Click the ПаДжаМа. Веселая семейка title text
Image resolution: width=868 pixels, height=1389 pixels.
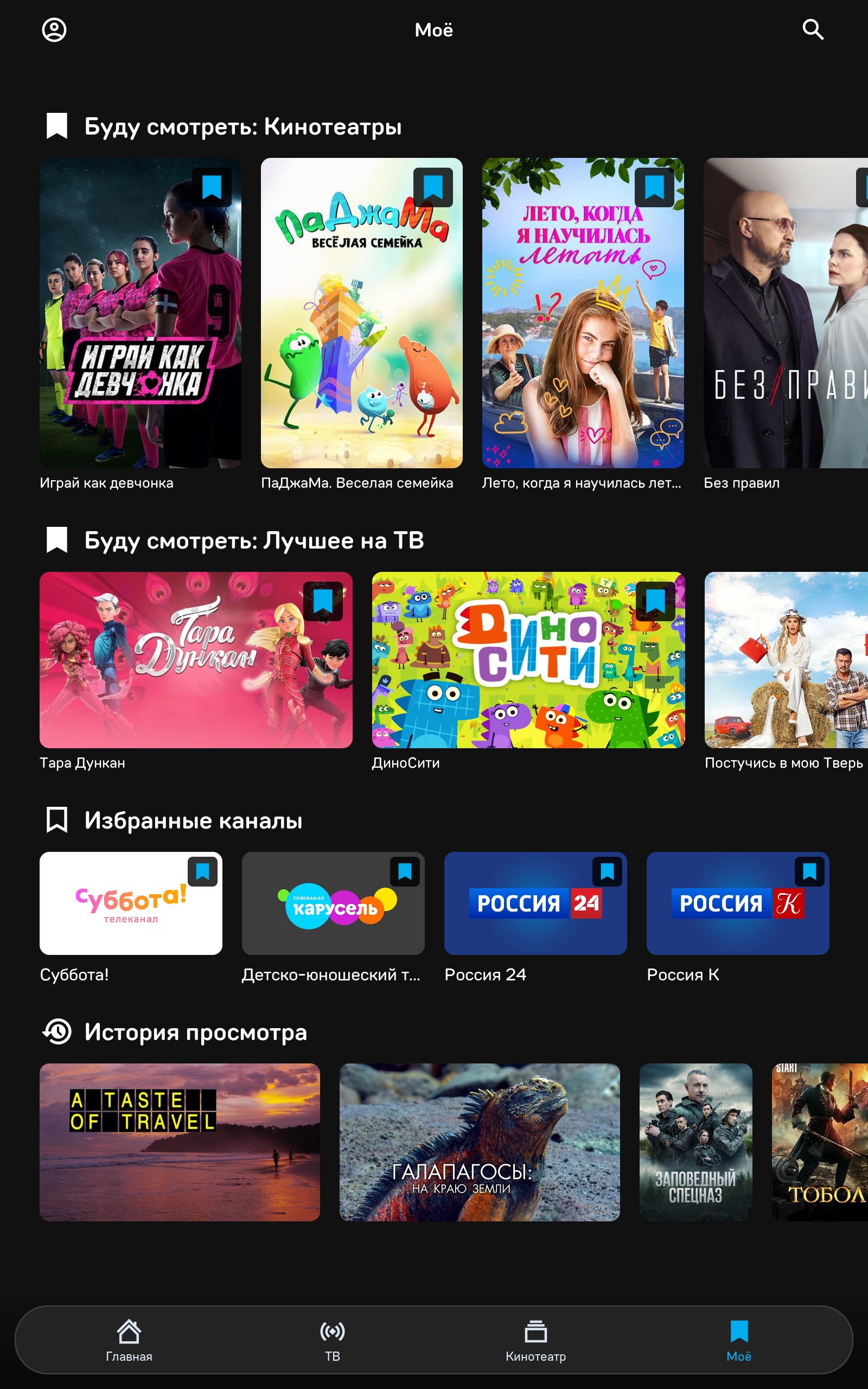tap(357, 483)
